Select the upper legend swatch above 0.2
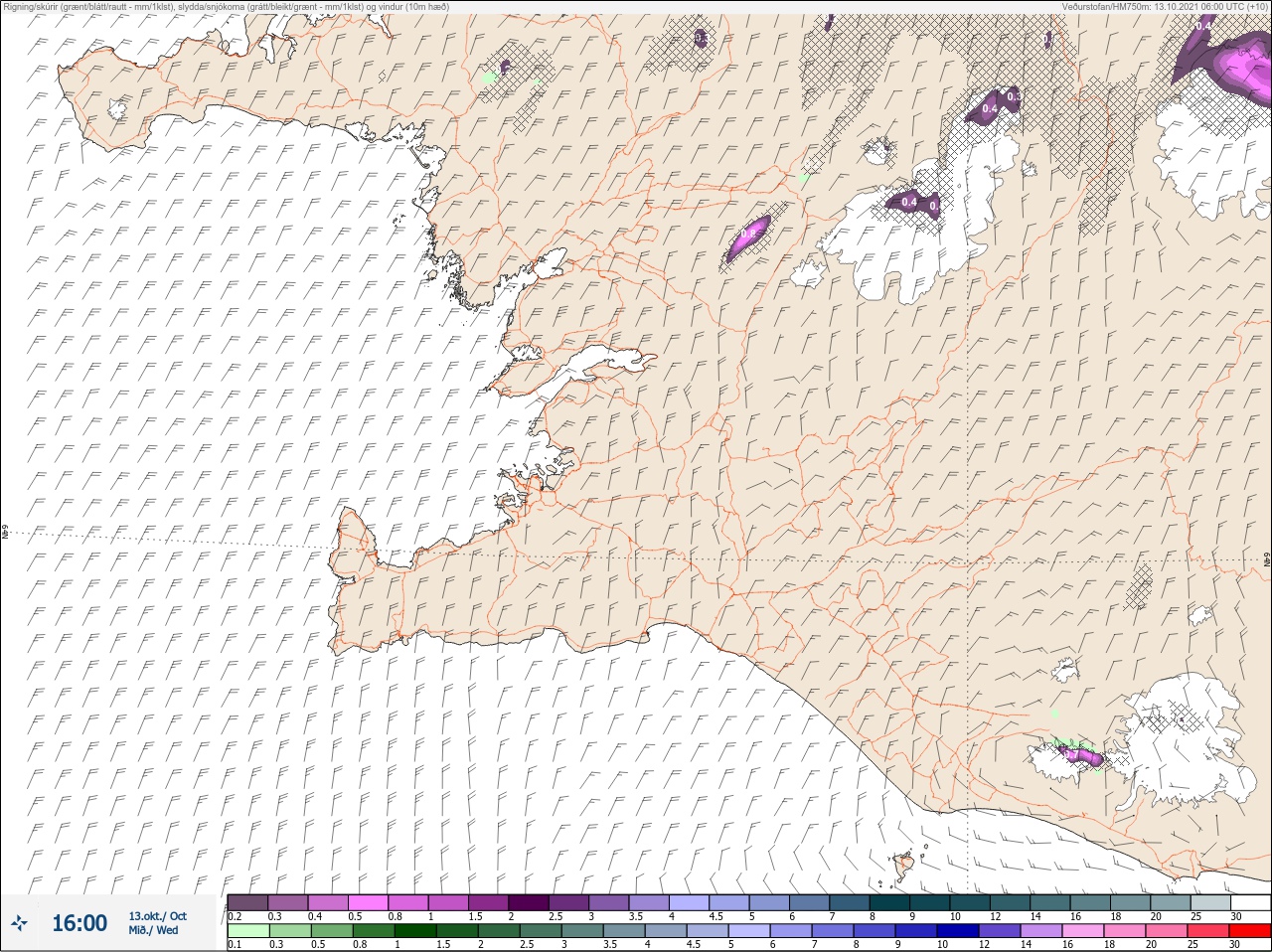 247,902
